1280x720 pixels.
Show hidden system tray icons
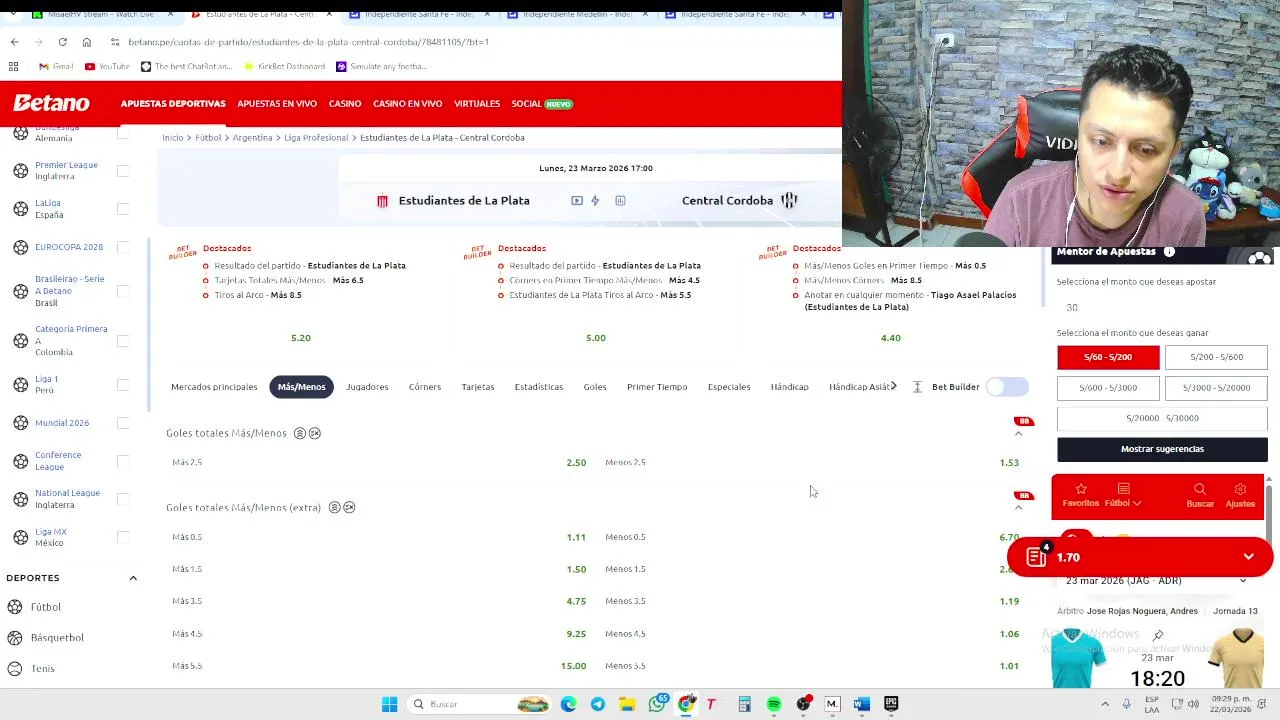pyautogui.click(x=1105, y=704)
